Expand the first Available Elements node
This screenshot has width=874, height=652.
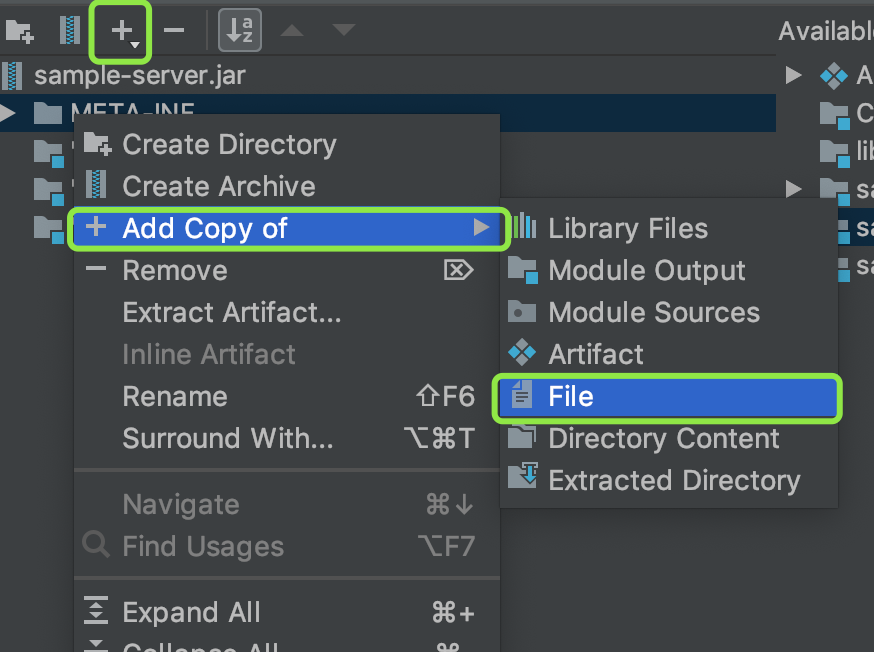coord(793,75)
